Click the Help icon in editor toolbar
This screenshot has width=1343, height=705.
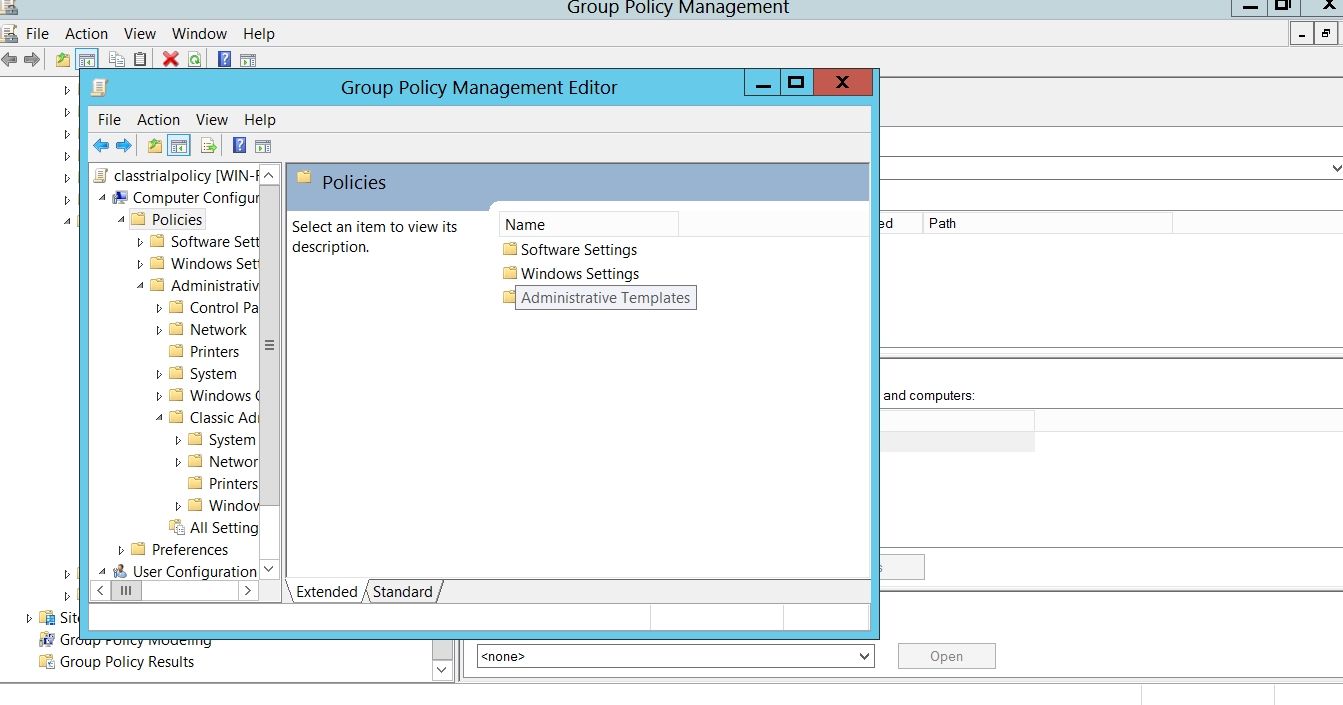[x=240, y=146]
